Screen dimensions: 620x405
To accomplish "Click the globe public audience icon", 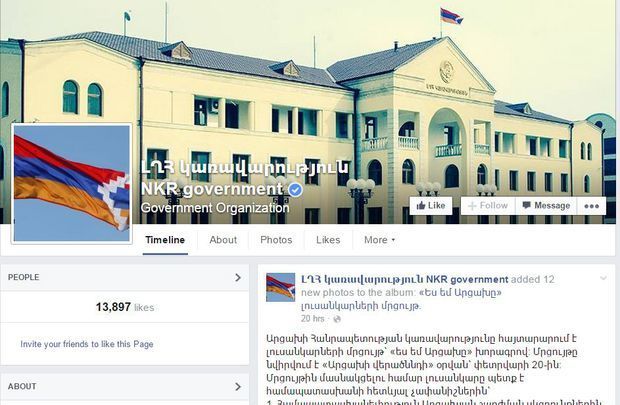I will click(337, 319).
